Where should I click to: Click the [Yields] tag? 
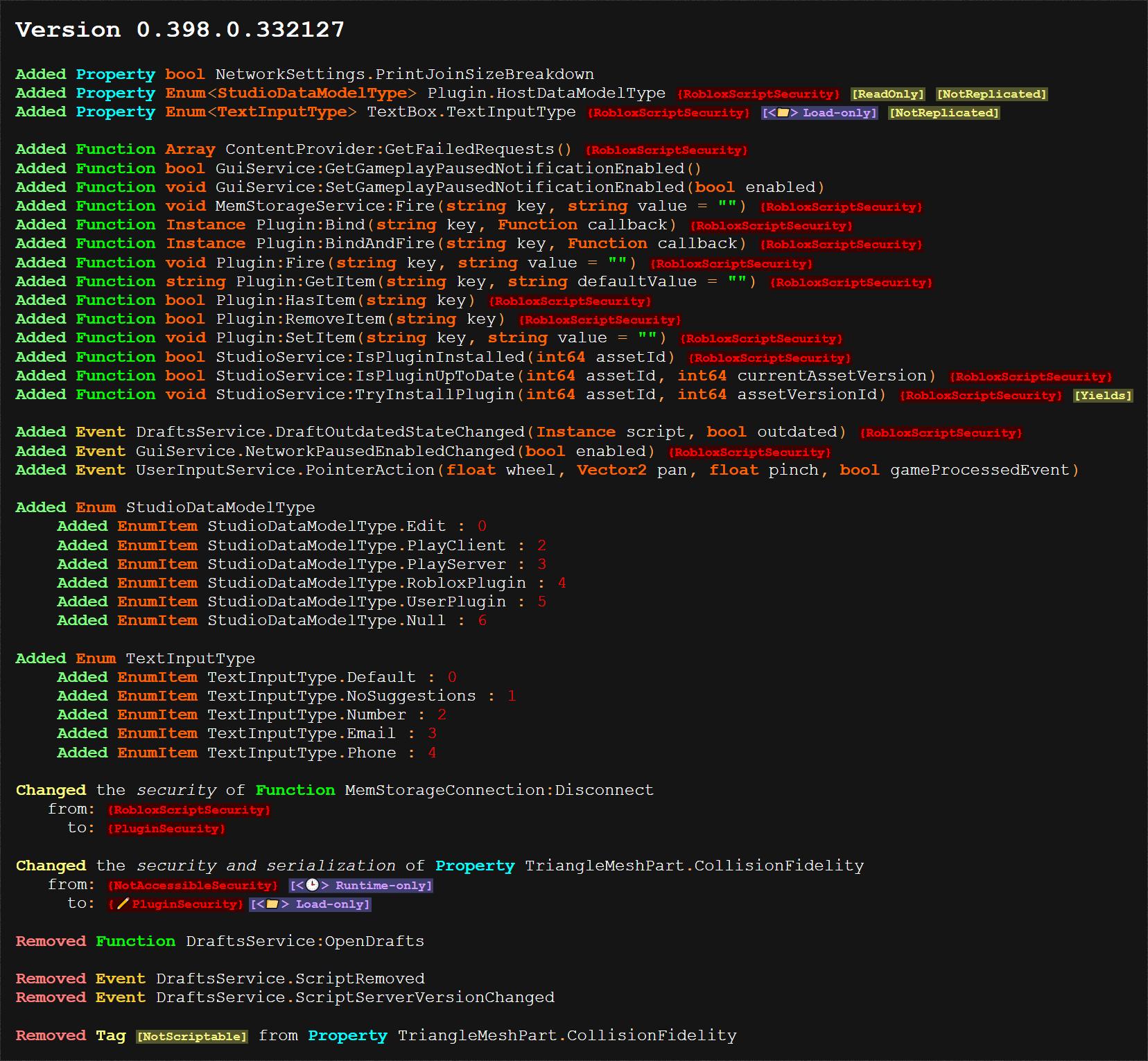pos(1103,395)
